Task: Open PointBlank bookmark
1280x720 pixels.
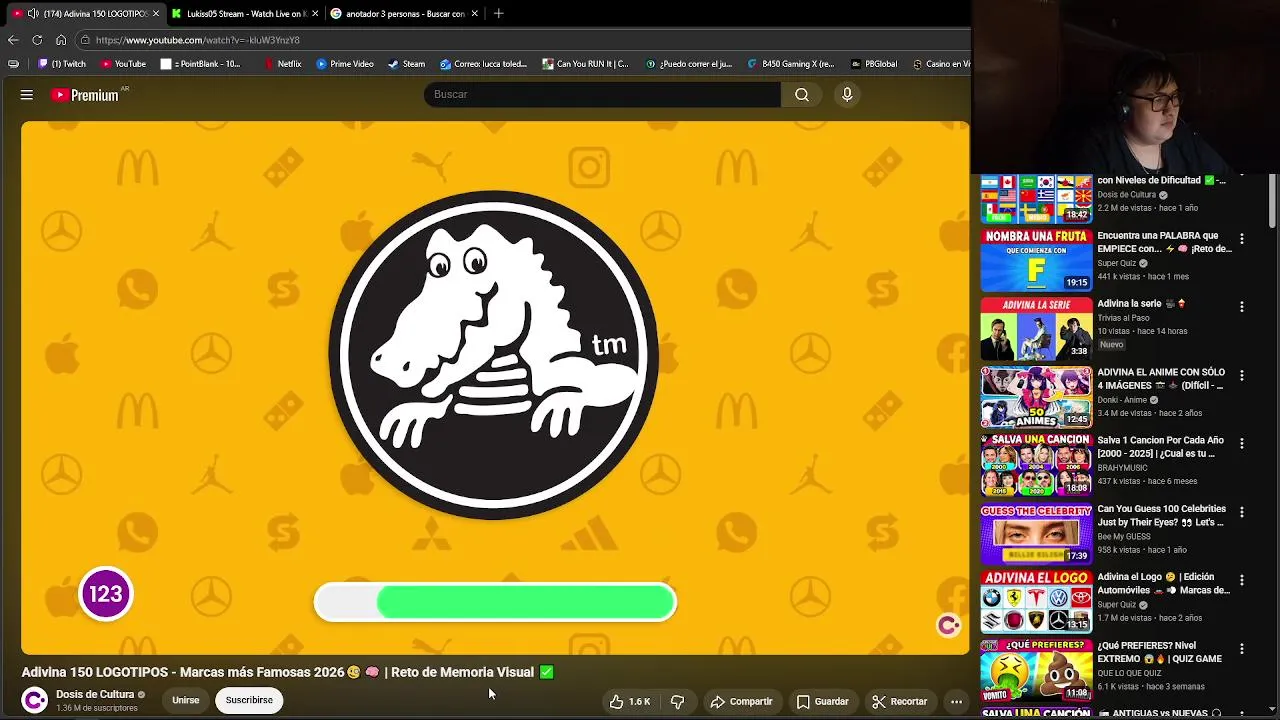Action: coord(200,64)
